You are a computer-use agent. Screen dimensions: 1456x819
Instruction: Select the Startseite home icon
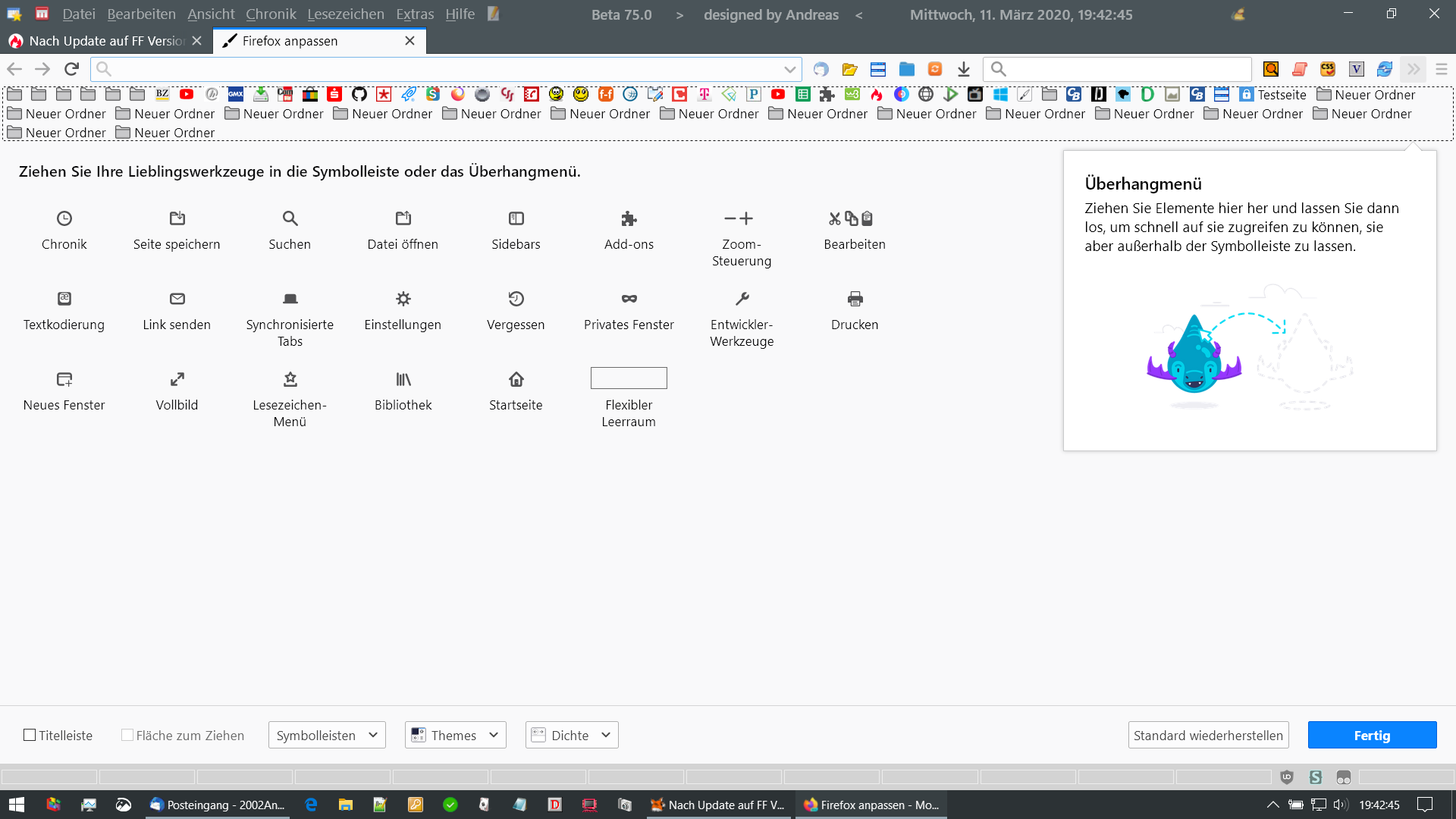(x=516, y=379)
